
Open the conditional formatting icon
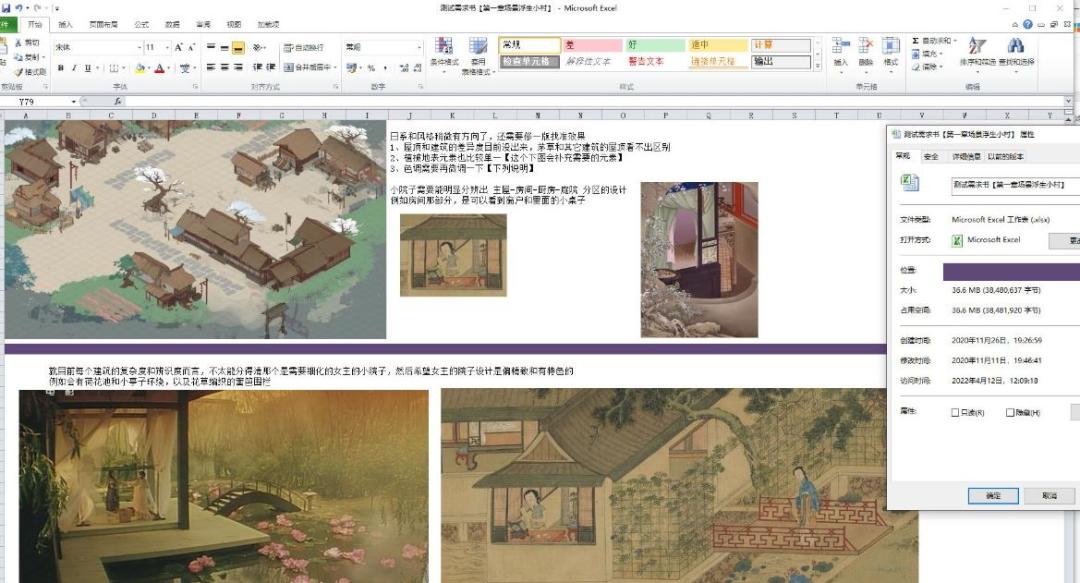(x=444, y=52)
